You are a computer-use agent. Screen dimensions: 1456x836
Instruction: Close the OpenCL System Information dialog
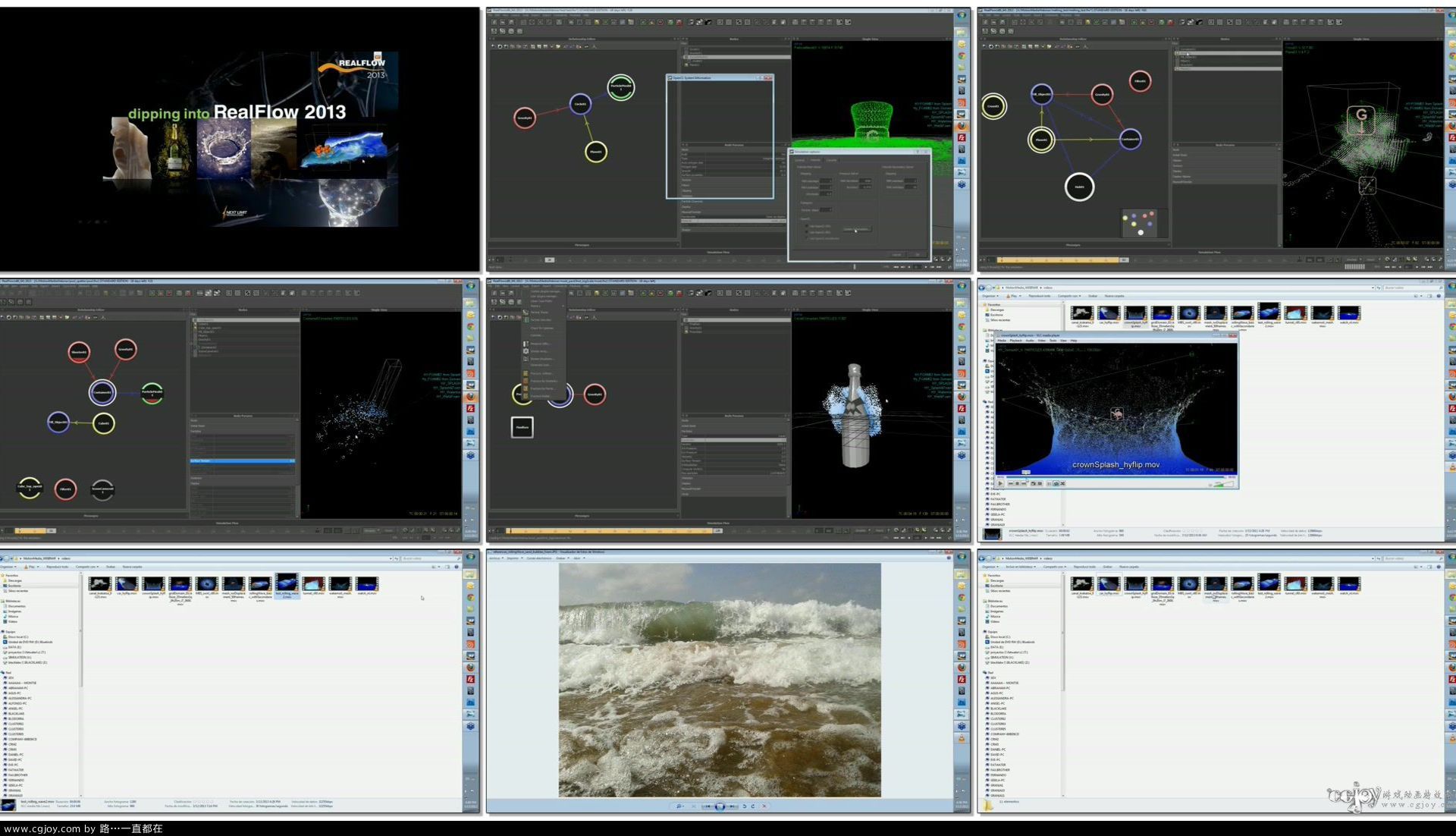767,78
